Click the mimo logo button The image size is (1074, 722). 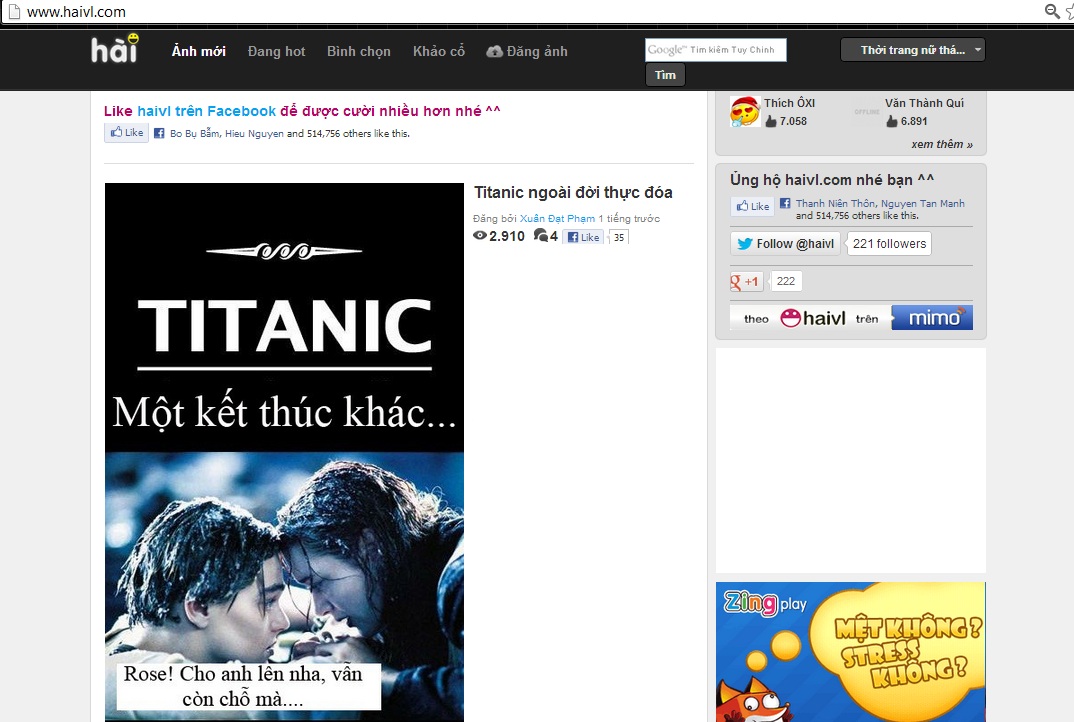click(x=932, y=318)
